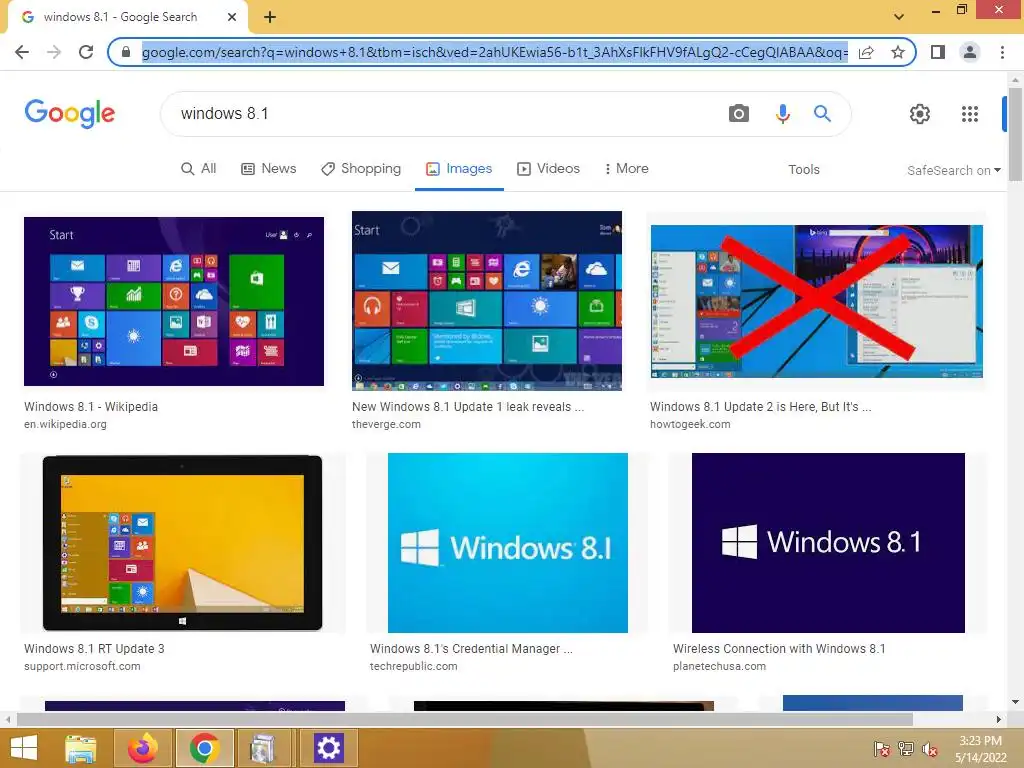Screen dimensions: 1024x768
Task: Click 'Windows 8.1 - Wikipedia' title link
Action: click(91, 406)
